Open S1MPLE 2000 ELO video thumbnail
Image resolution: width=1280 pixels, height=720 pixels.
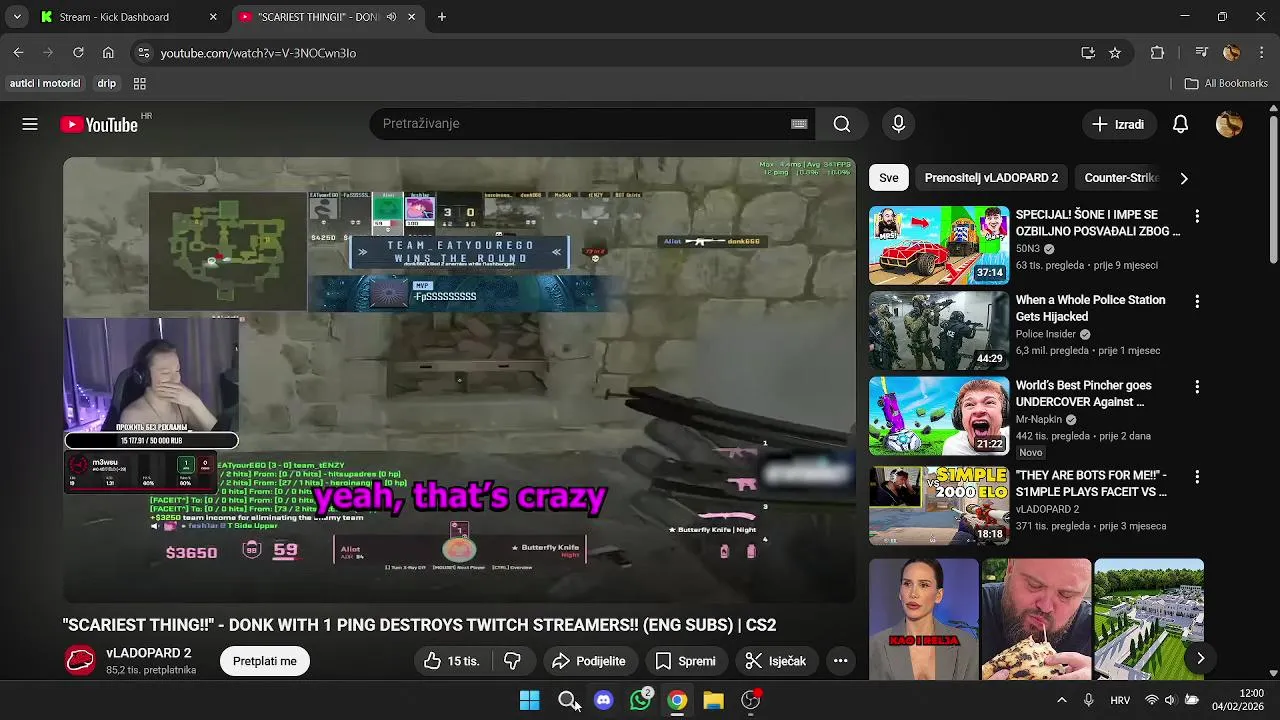point(939,507)
